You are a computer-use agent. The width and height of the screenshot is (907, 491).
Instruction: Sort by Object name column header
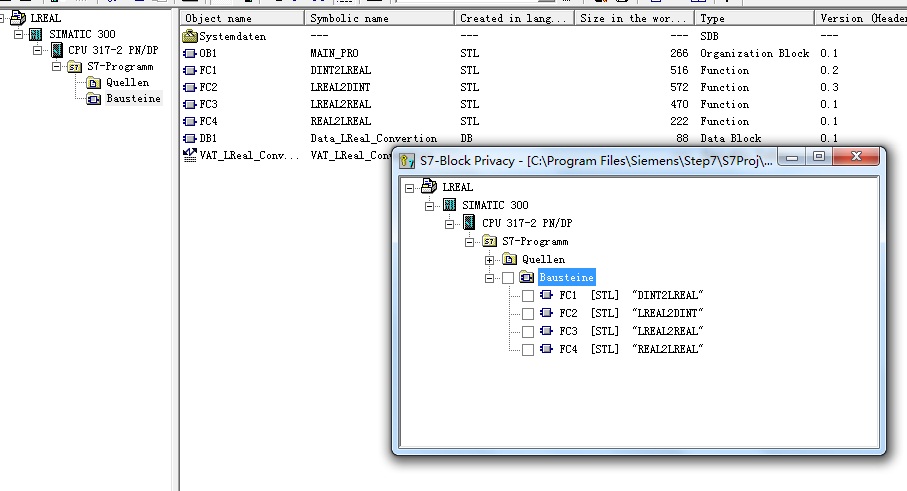pyautogui.click(x=242, y=19)
